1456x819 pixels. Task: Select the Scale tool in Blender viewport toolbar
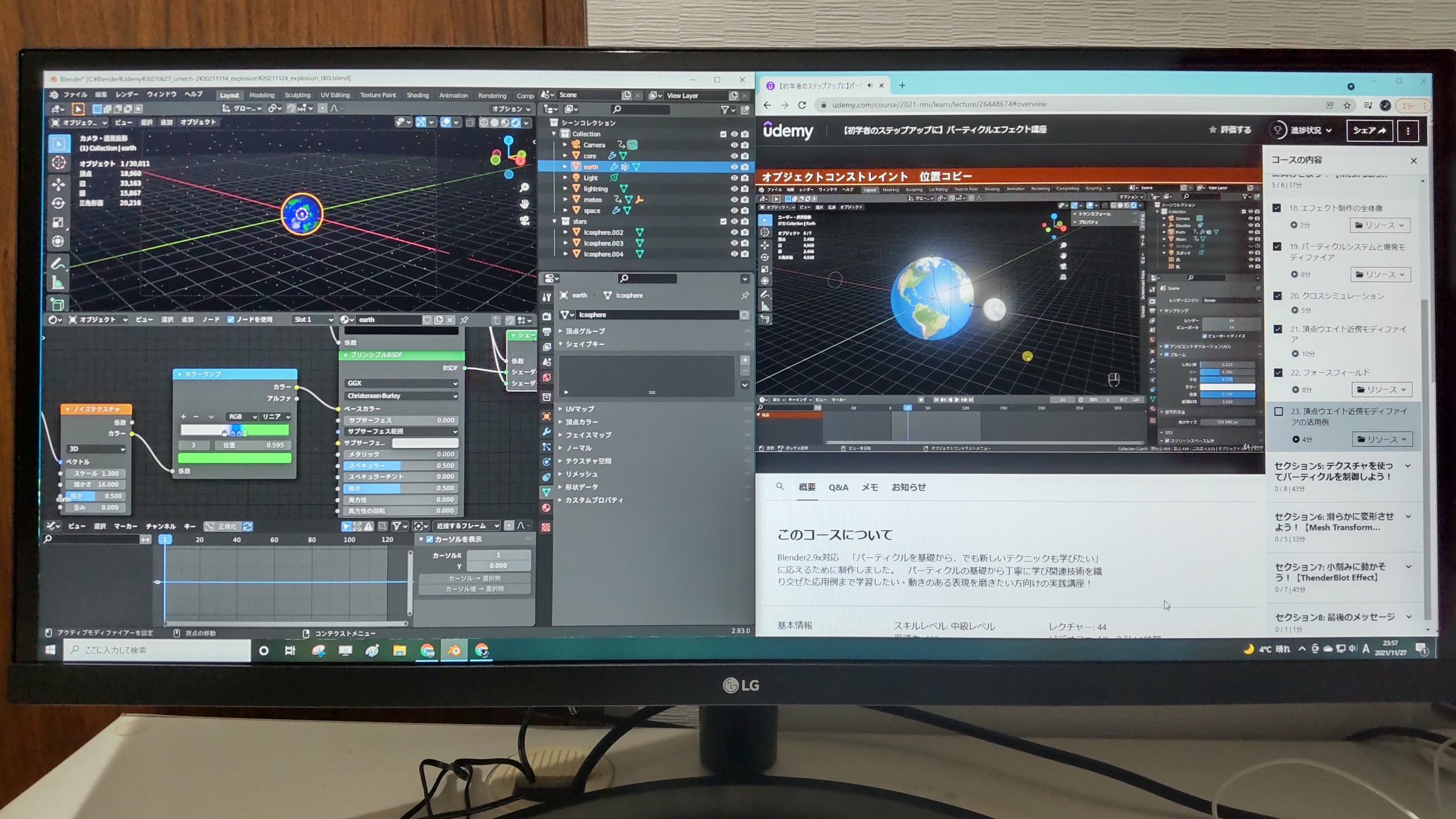tap(59, 222)
